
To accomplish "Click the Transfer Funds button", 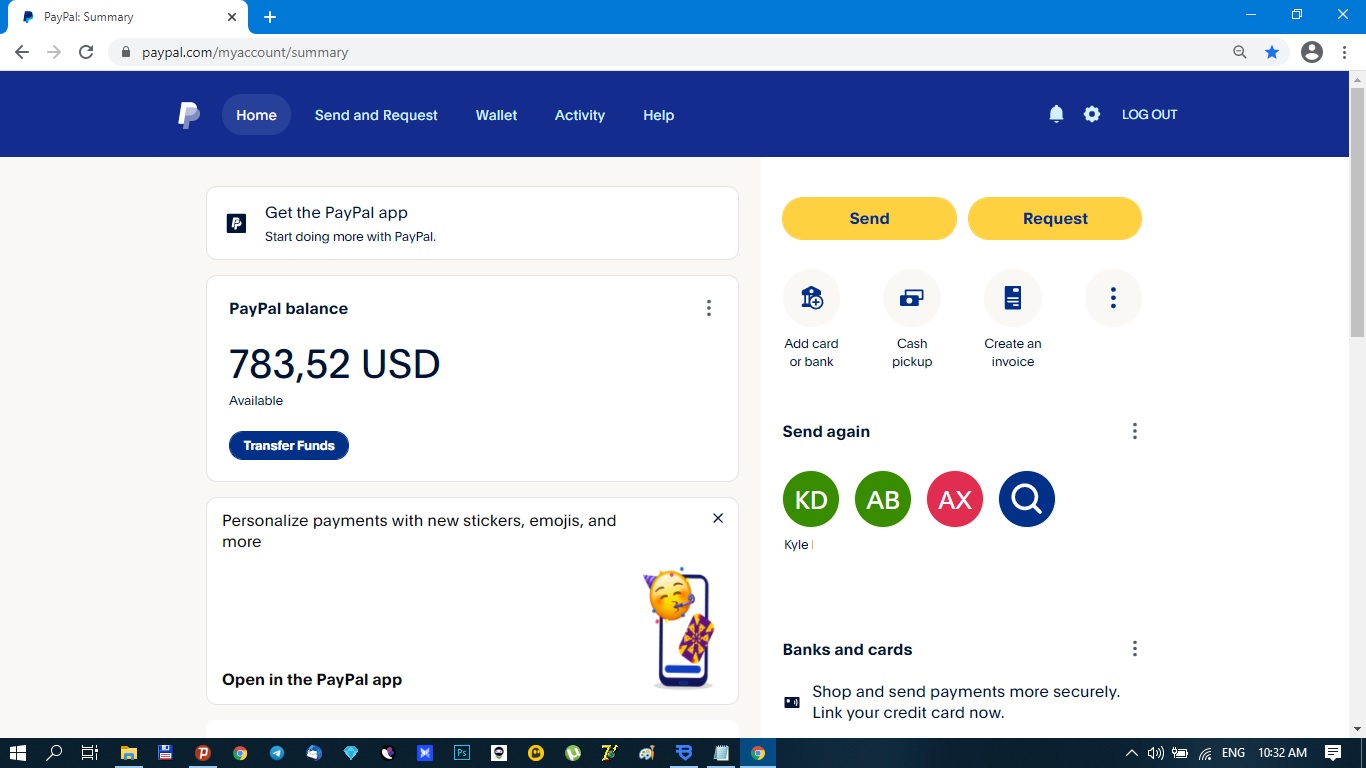I will [289, 445].
